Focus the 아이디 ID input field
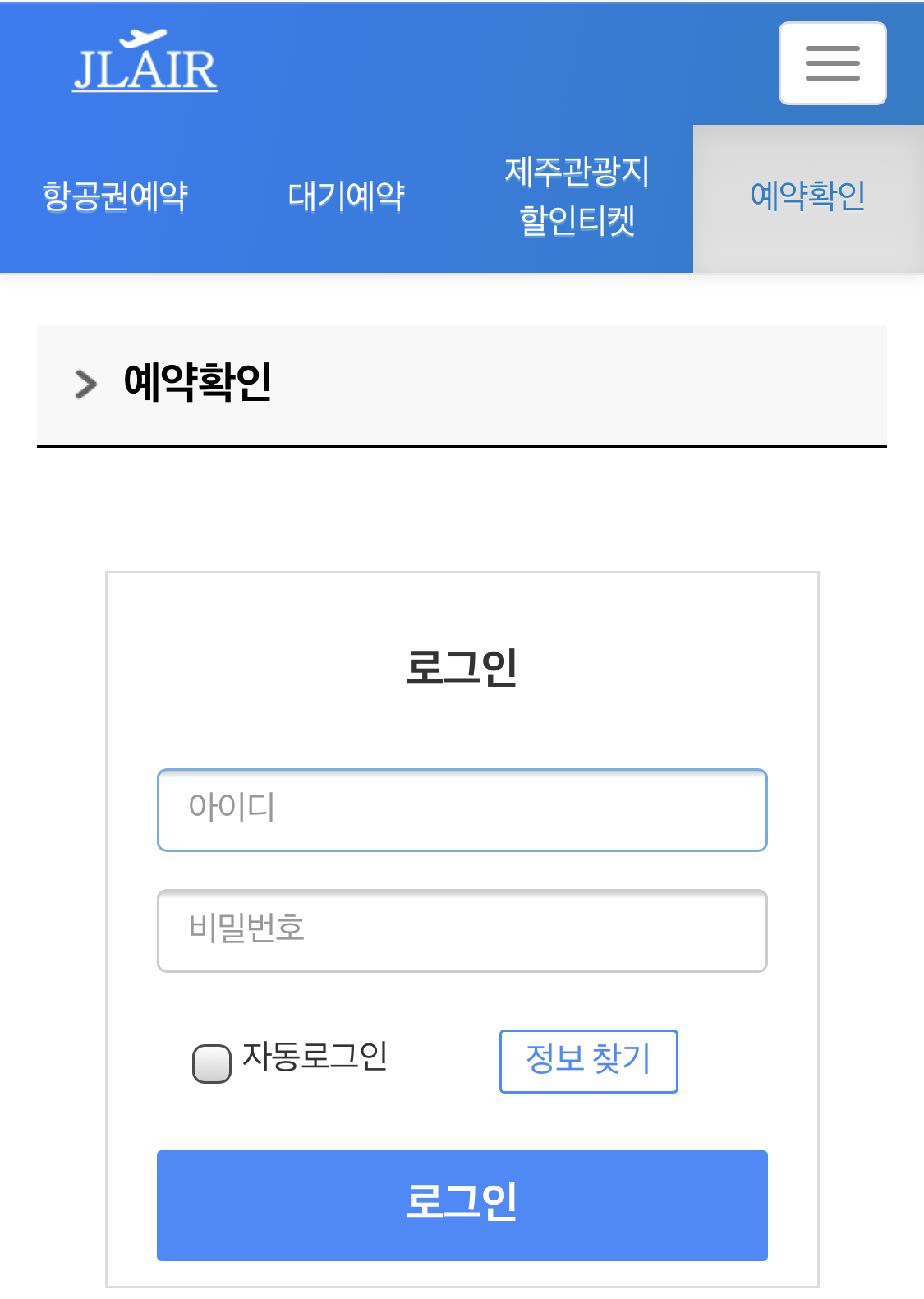The width and height of the screenshot is (924, 1299). pyautogui.click(x=462, y=809)
